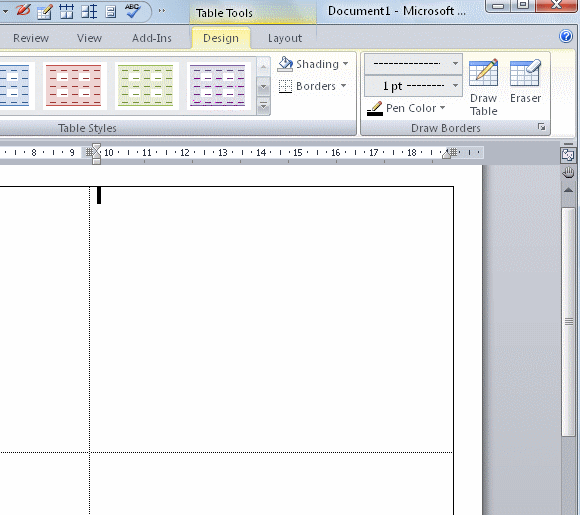Open the Add-Ins tab

(x=152, y=38)
